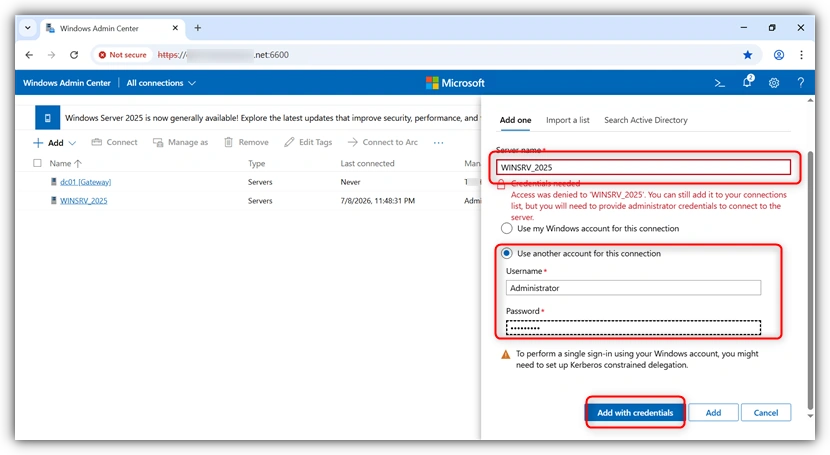830x455 pixels.
Task: Open the WINSRV_2025 connection link
Action: [84, 201]
